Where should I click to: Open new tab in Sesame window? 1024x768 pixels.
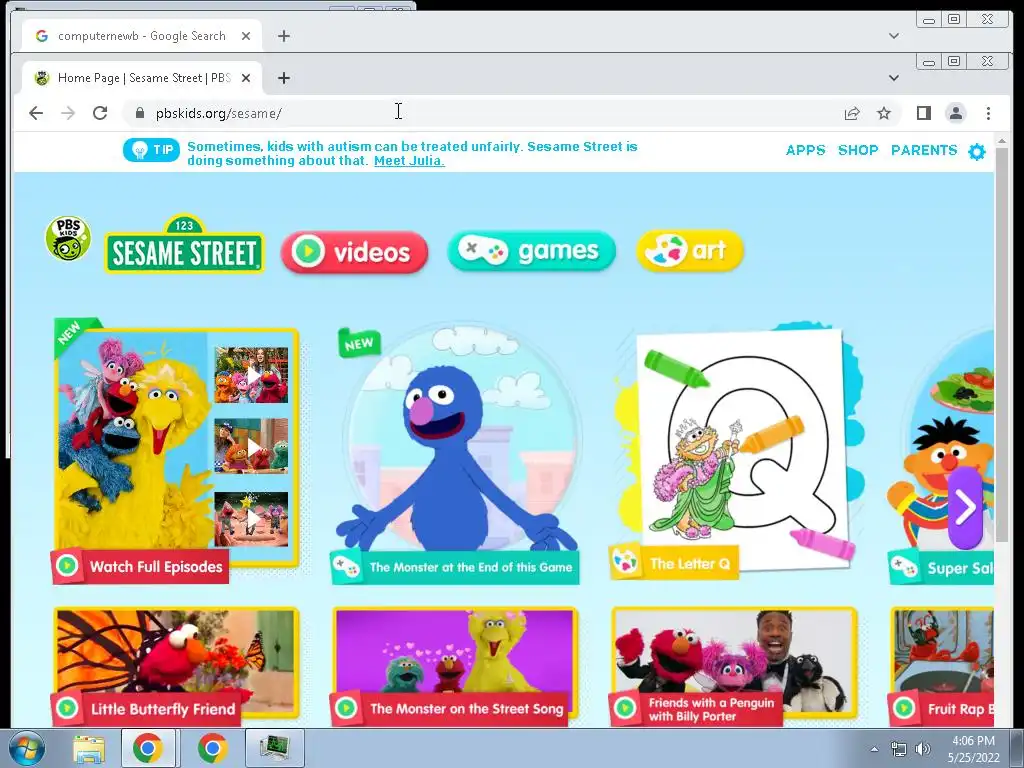(283, 78)
